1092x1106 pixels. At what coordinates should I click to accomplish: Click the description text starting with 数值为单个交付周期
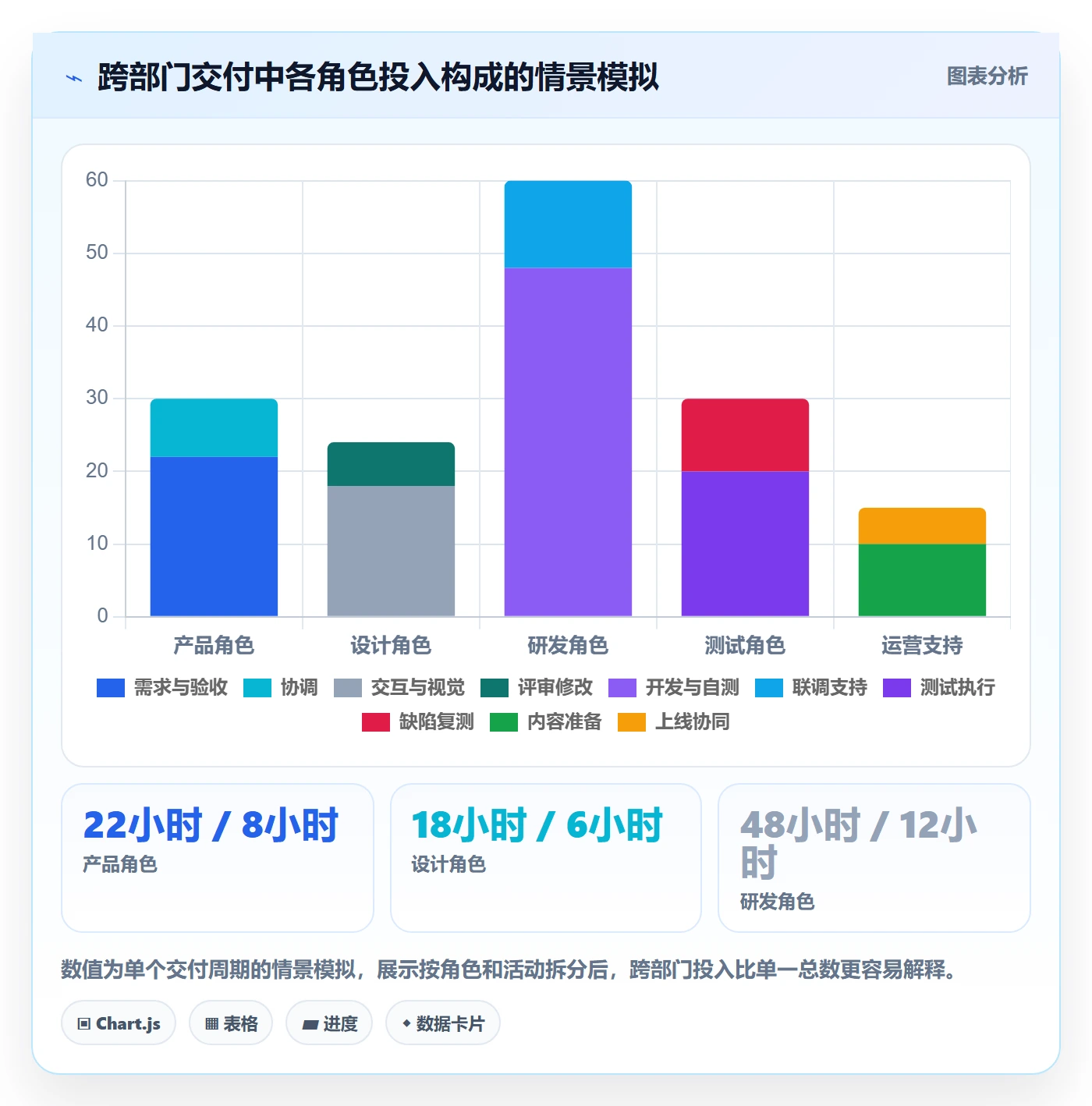509,970
